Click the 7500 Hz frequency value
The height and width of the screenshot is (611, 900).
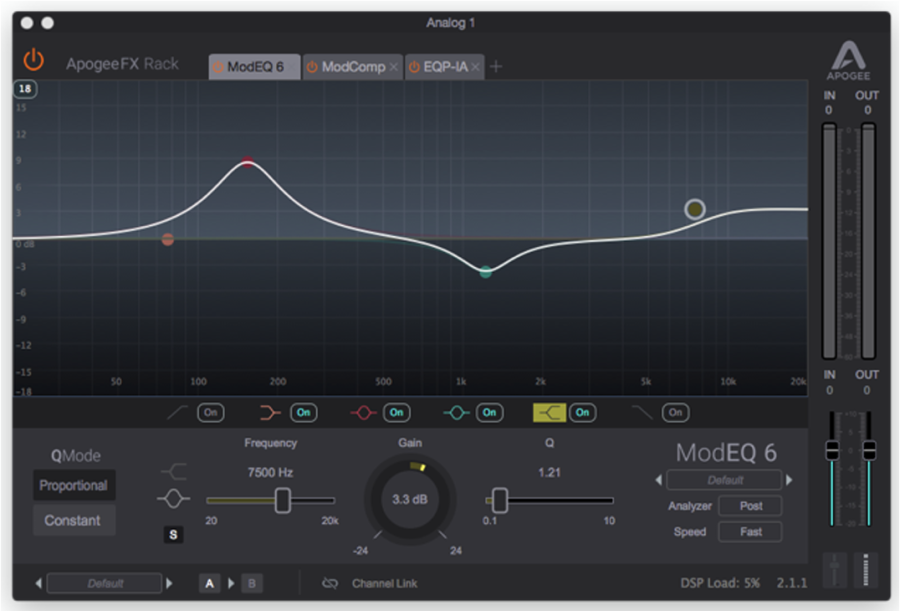270,473
